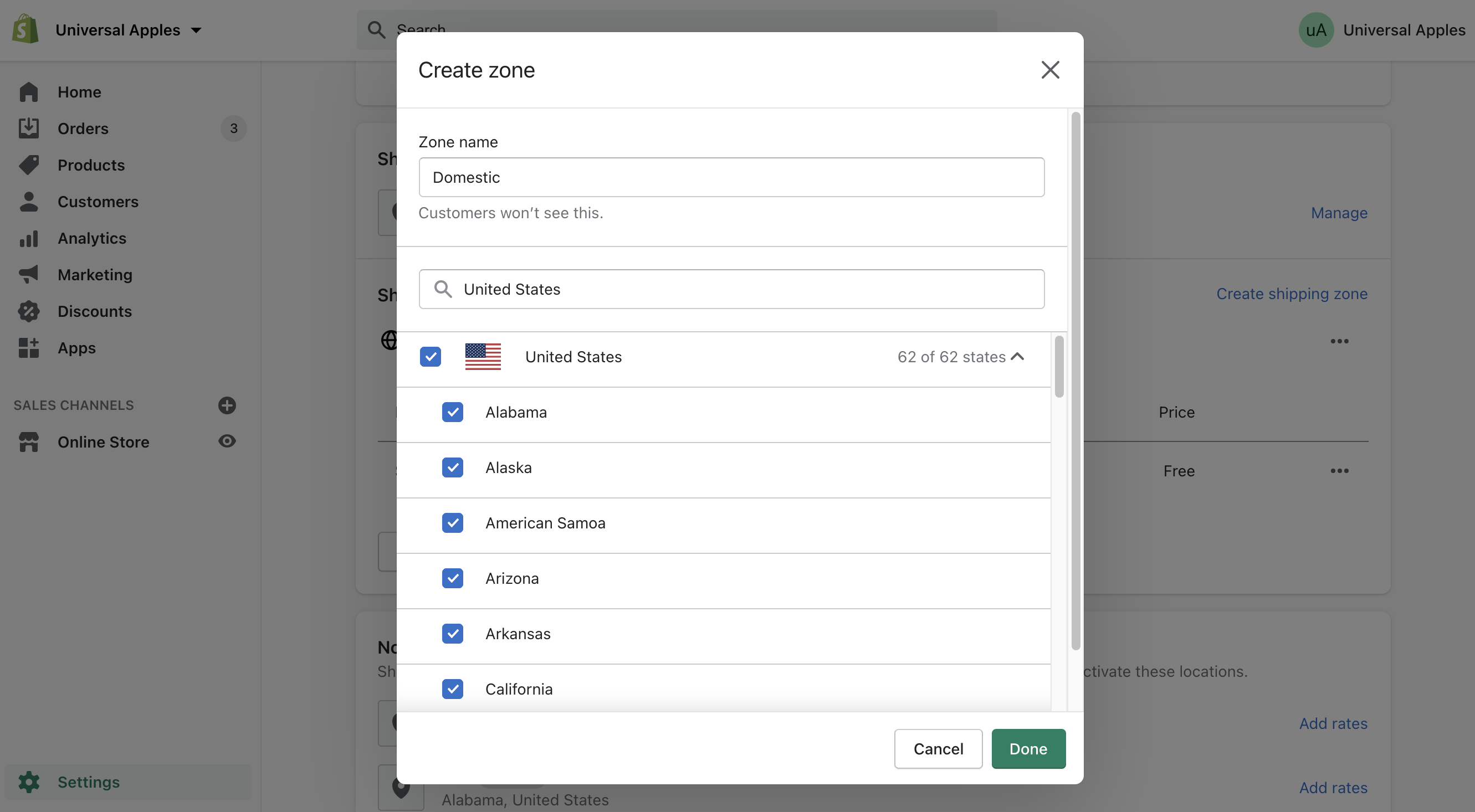
Task: Cancel the Create zone dialog
Action: coord(938,748)
